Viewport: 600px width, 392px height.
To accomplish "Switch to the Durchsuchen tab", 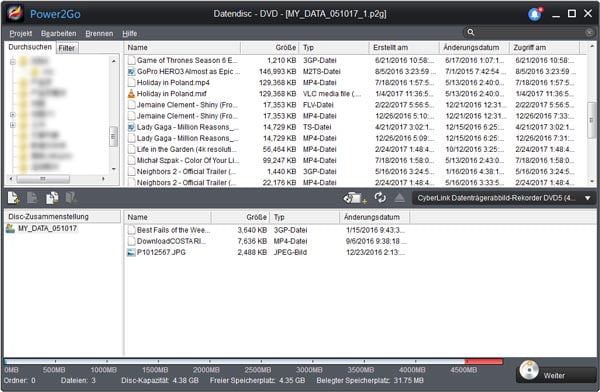I will [30, 47].
